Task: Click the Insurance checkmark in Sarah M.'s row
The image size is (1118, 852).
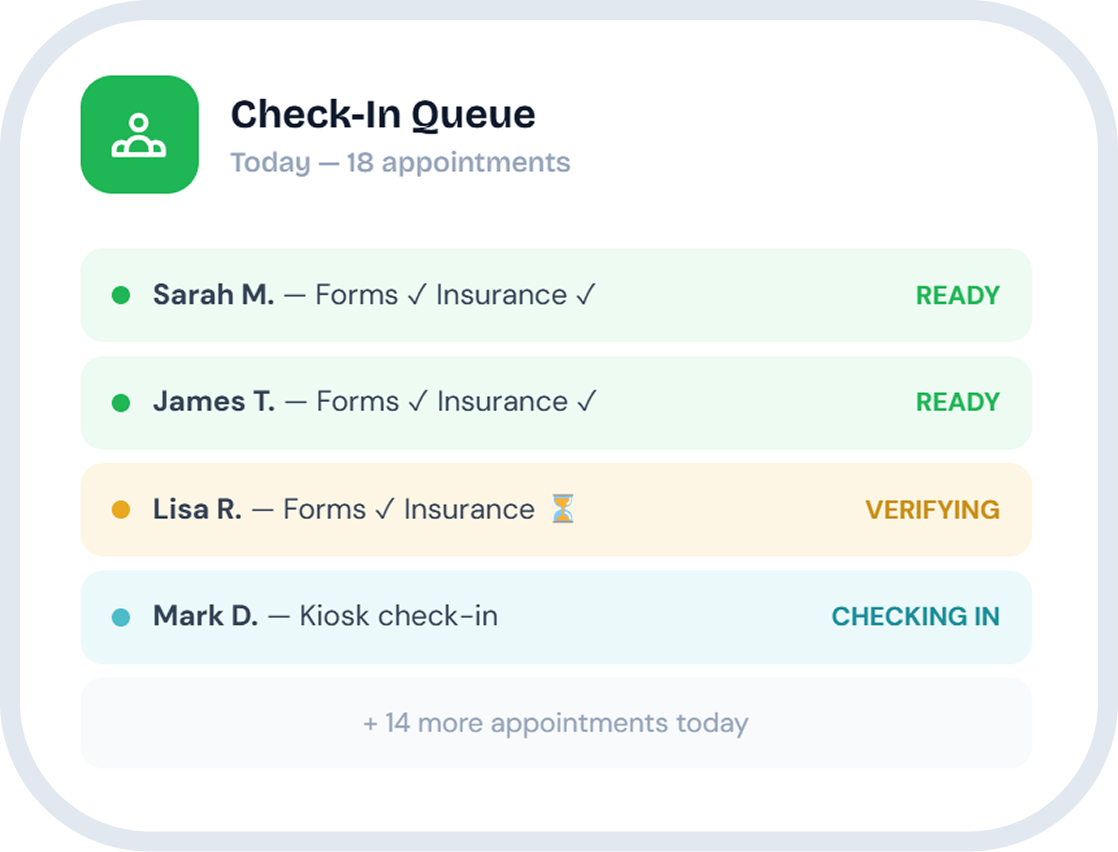Action: [x=586, y=295]
